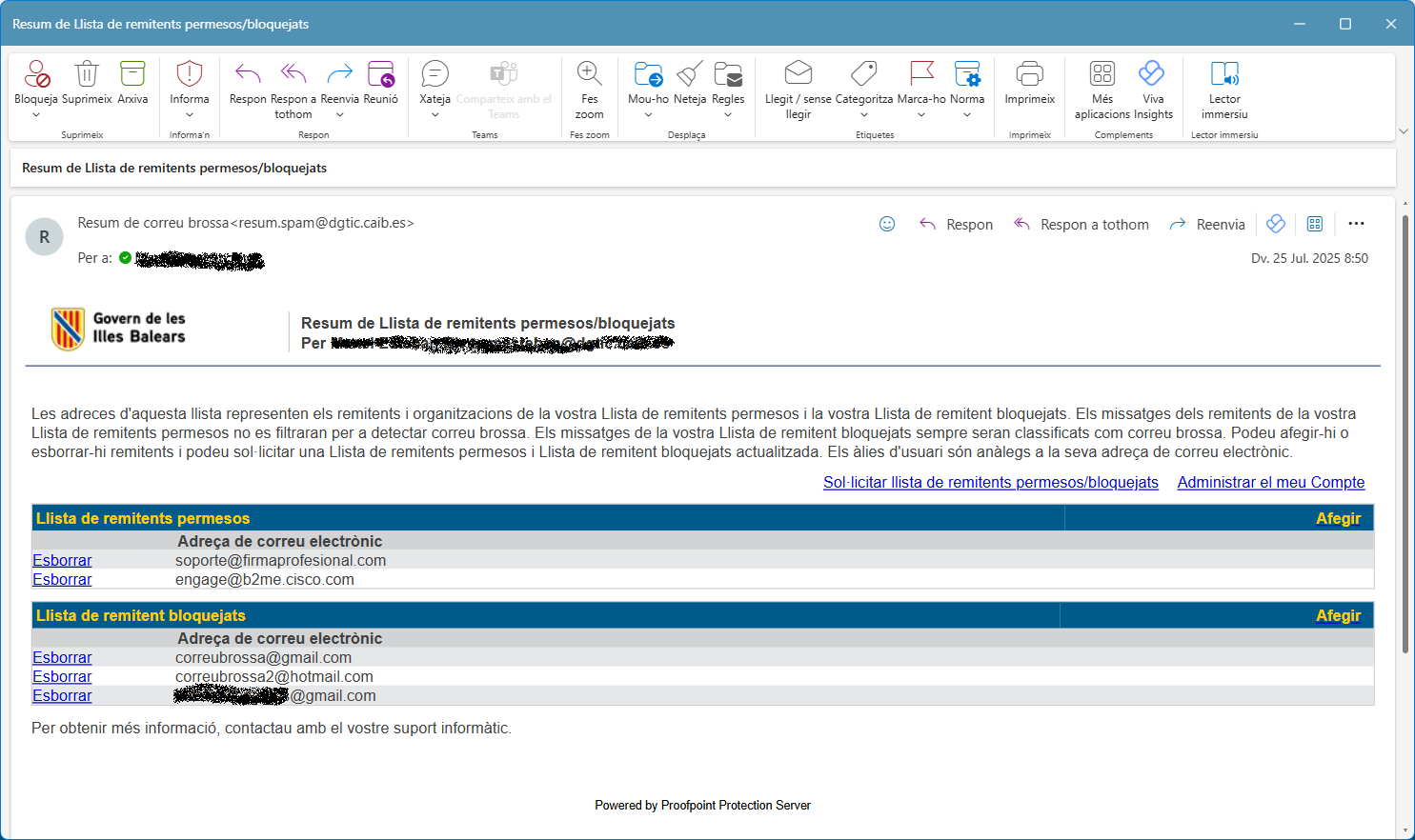Expand the Categoritza dropdown arrow

tap(864, 115)
